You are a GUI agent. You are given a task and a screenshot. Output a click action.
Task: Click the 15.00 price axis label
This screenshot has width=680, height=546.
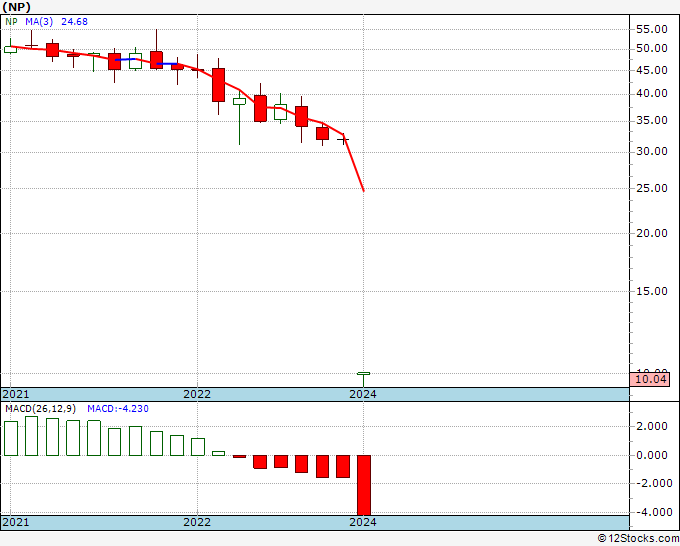click(651, 291)
